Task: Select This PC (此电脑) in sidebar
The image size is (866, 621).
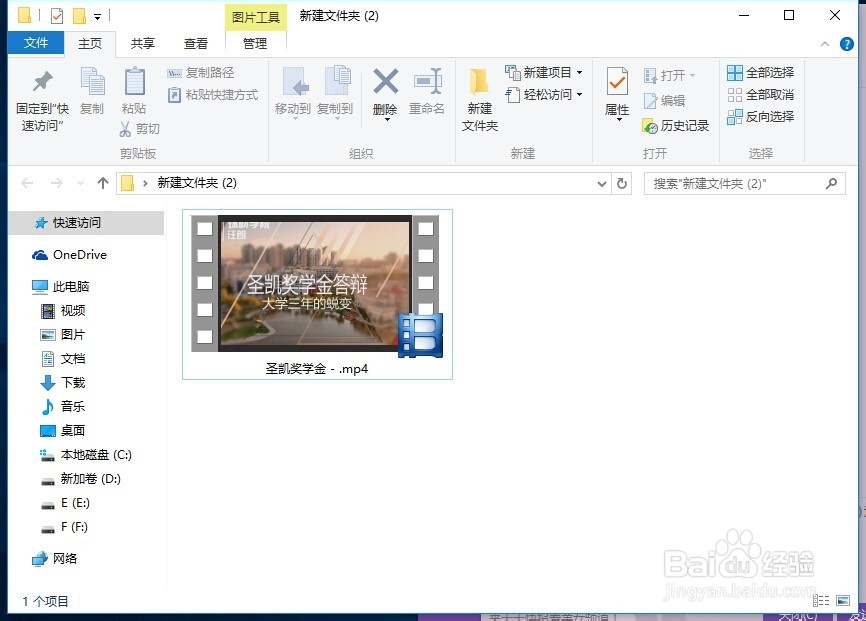Action: click(60, 286)
